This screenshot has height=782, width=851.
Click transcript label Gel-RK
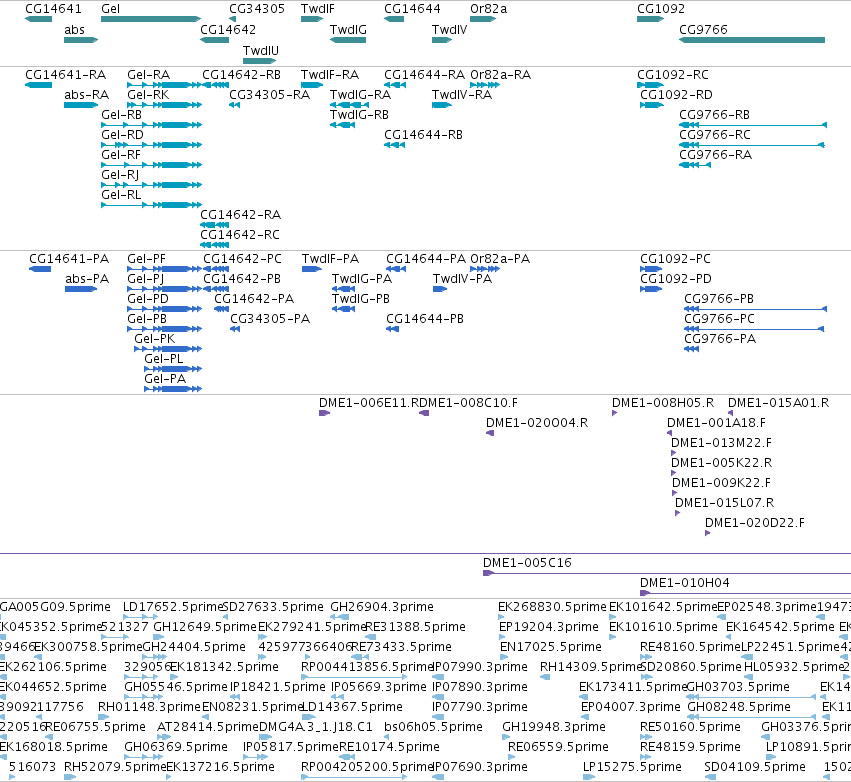pos(148,94)
